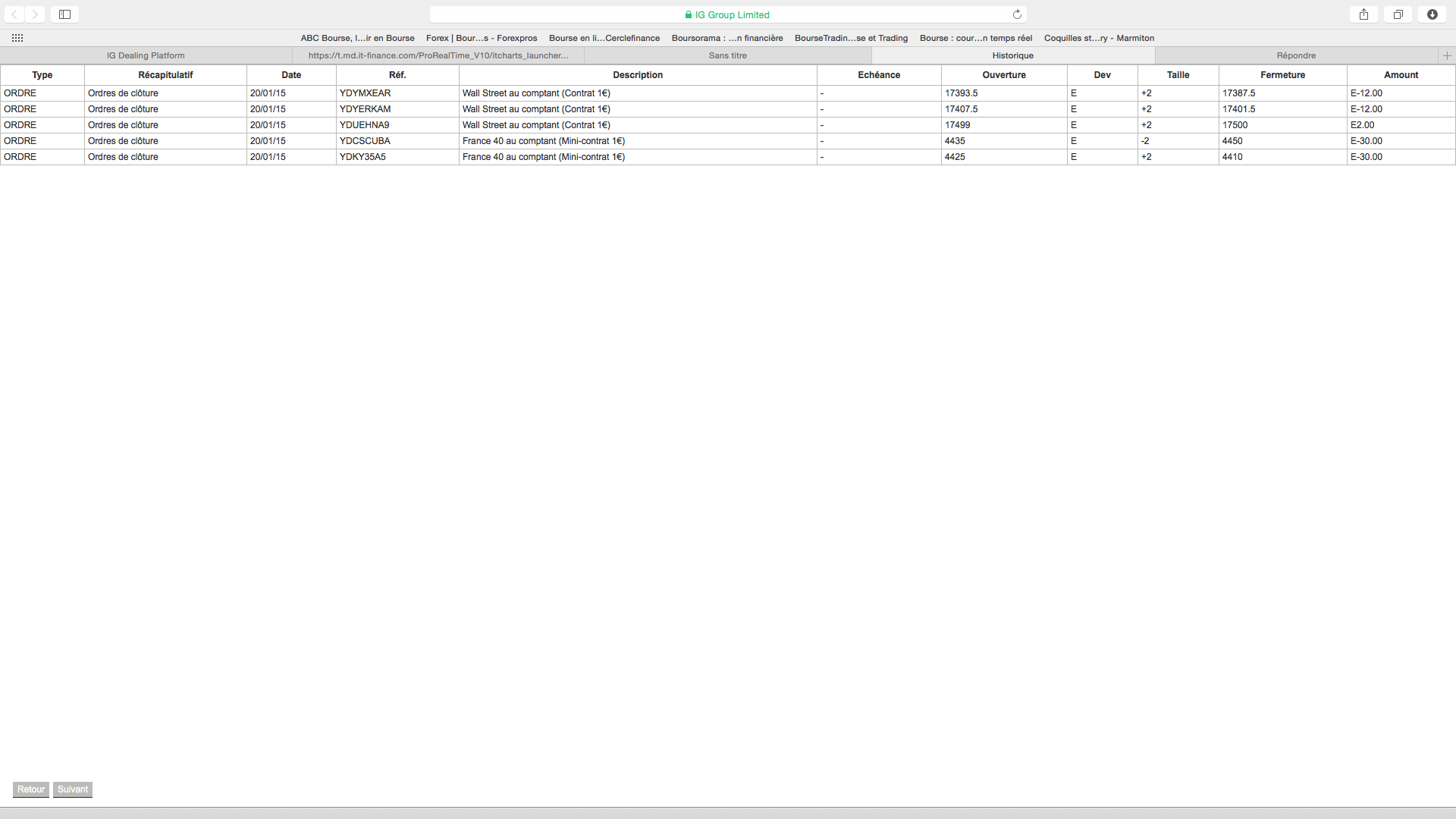Open the Downloads icon
The height and width of the screenshot is (819, 1456).
(1432, 14)
